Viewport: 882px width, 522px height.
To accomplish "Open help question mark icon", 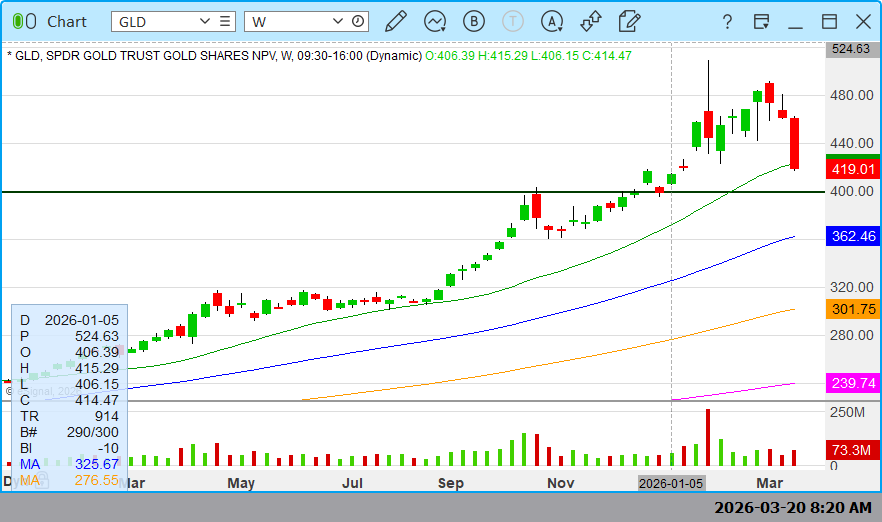I will point(727,21).
